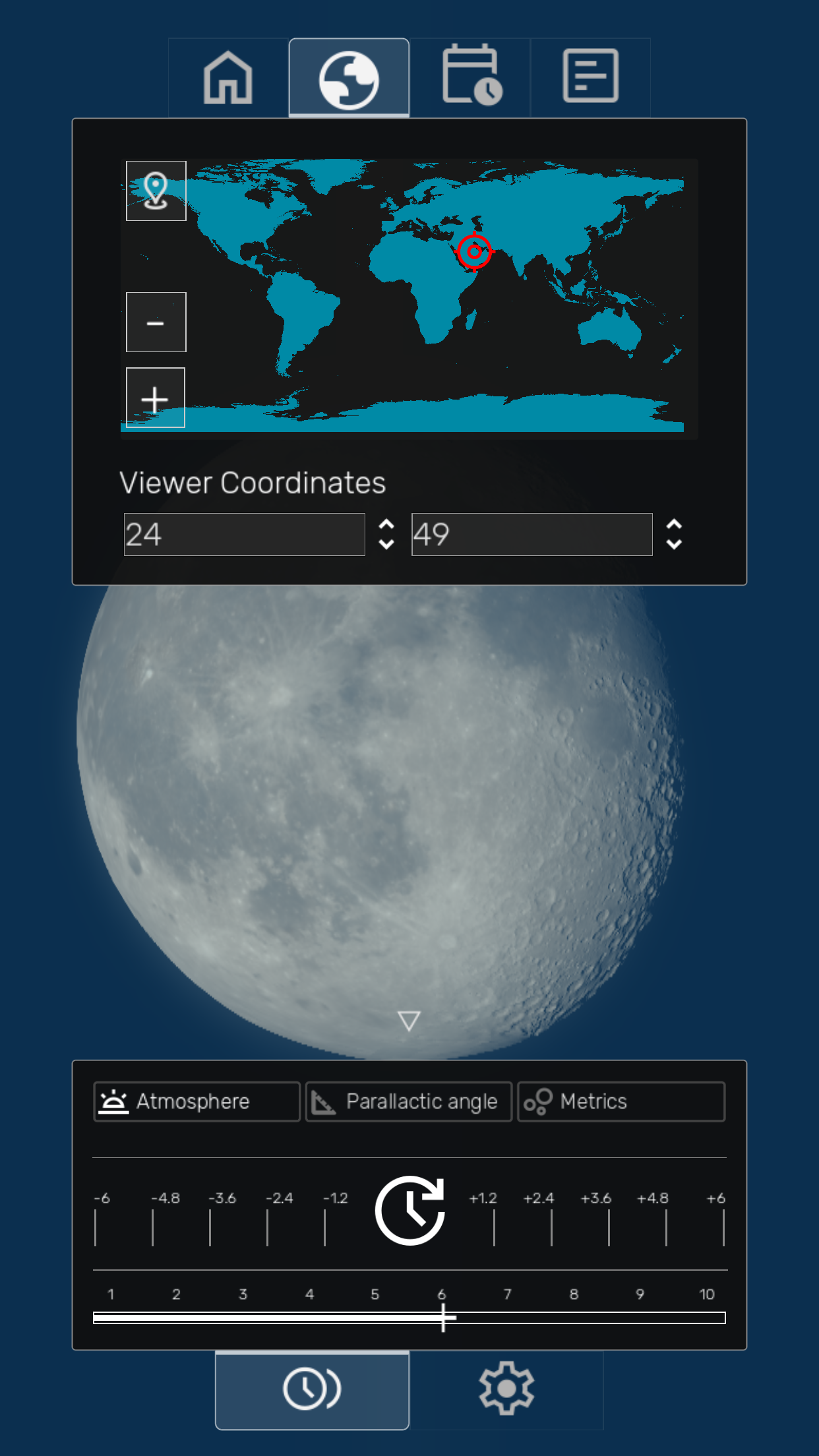819x1456 pixels.
Task: Open the notes info tab
Action: [x=590, y=78]
